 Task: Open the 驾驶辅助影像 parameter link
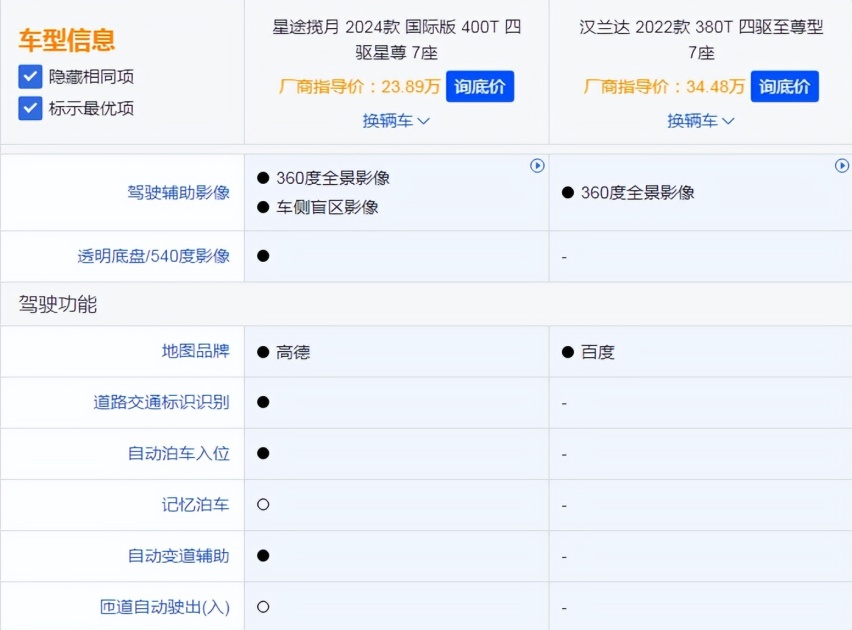178,192
